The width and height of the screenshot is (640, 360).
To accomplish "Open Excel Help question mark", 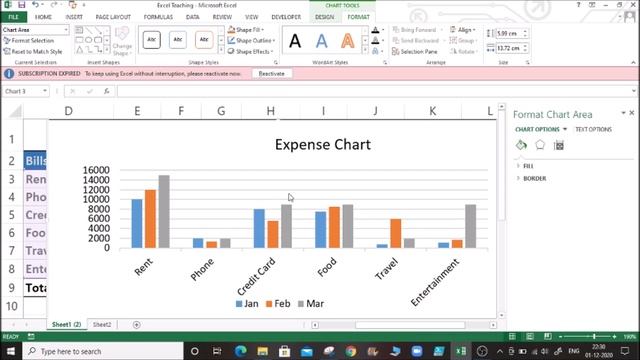I will click(x=578, y=5).
